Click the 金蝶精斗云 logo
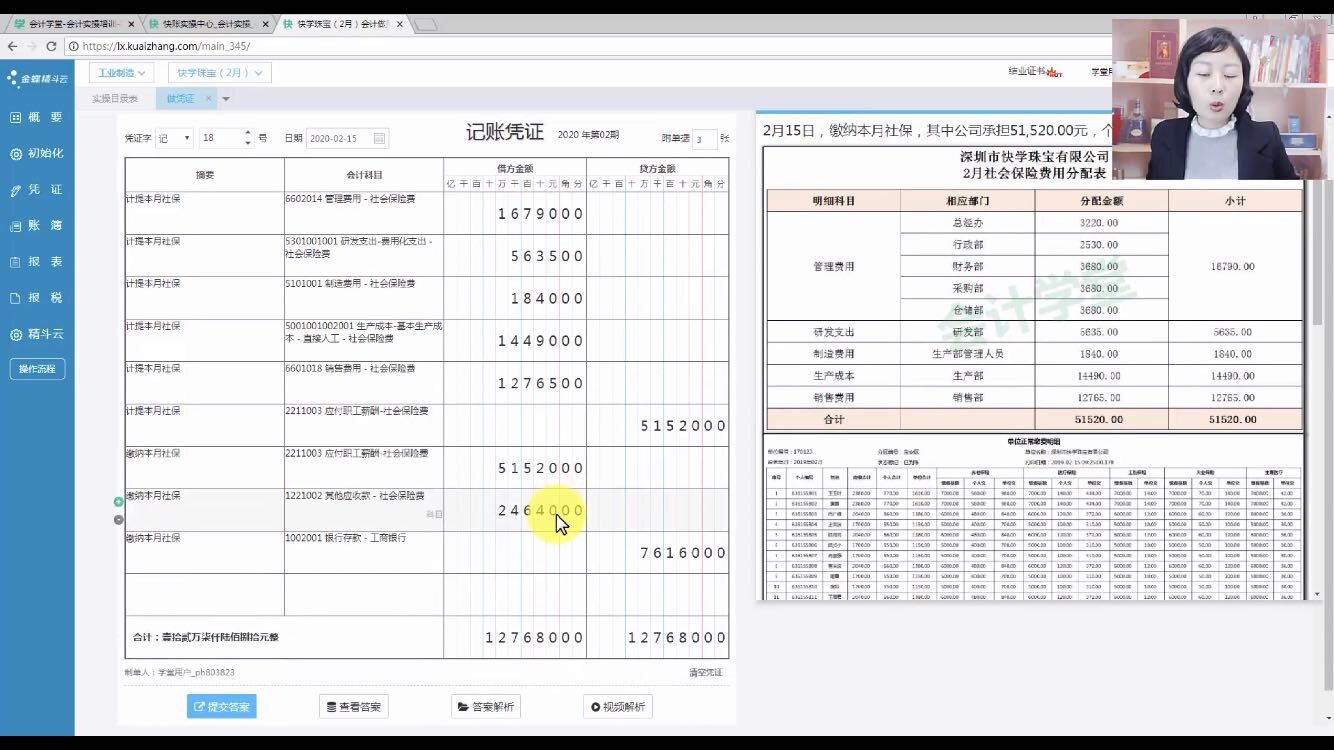 (37, 78)
